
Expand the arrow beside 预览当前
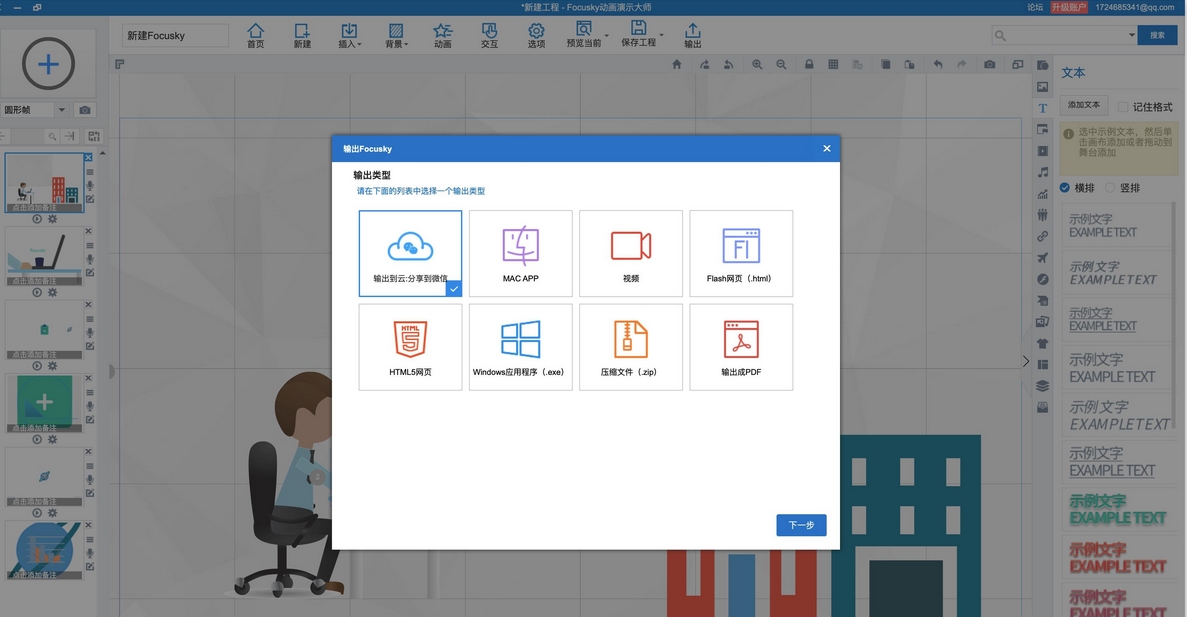[606, 36]
